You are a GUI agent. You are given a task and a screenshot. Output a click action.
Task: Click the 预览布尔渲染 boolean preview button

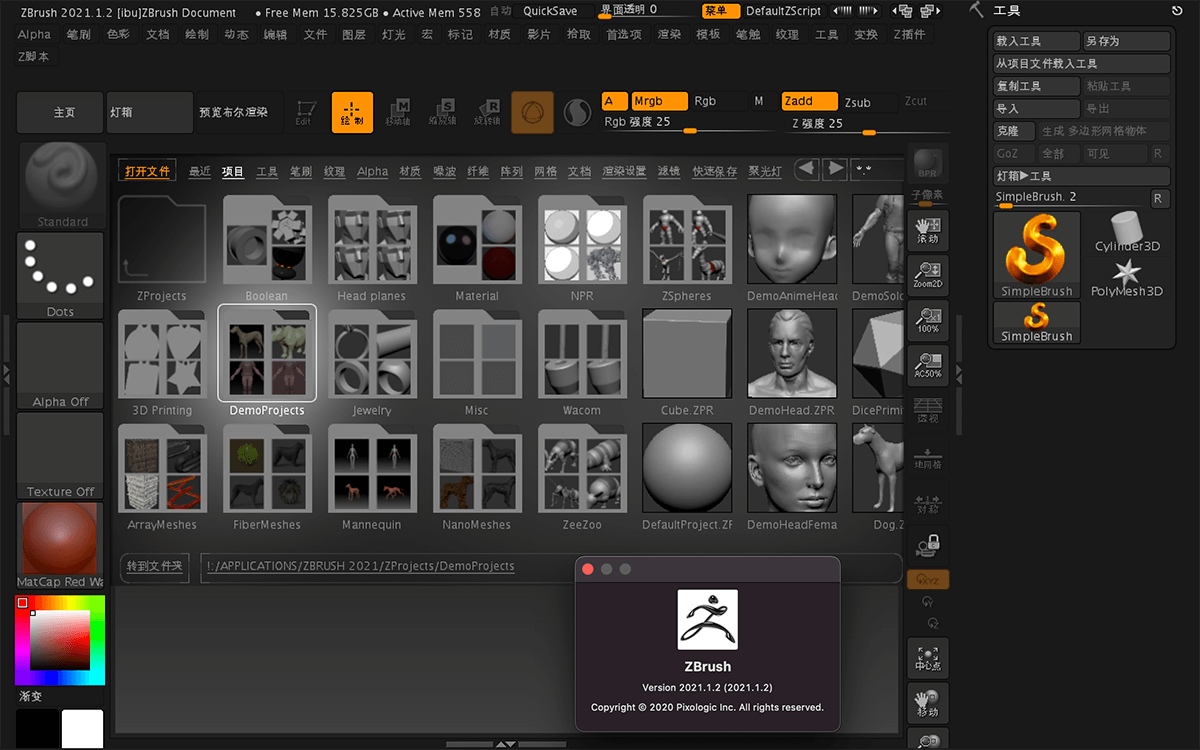point(238,112)
